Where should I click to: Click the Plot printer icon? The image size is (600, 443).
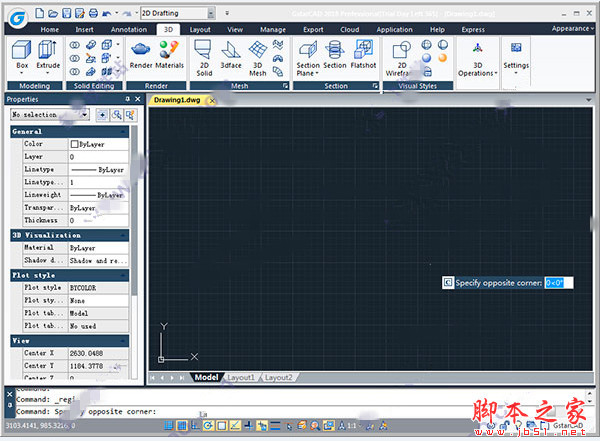coord(93,13)
